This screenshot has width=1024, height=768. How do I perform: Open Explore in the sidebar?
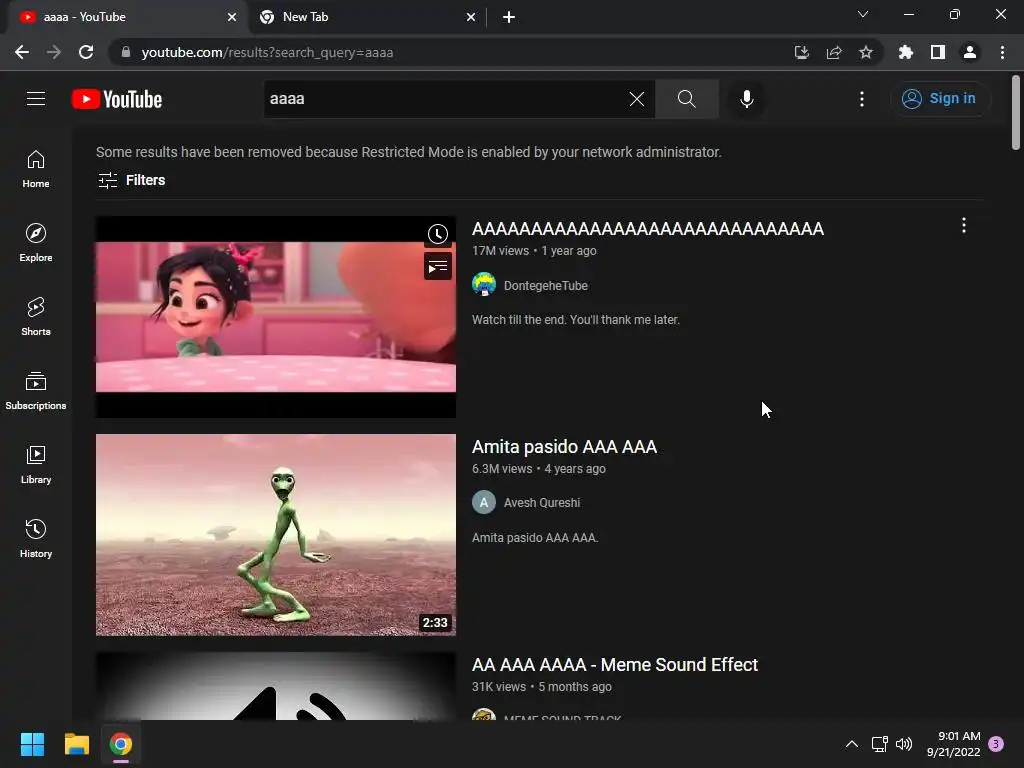[x=36, y=243]
